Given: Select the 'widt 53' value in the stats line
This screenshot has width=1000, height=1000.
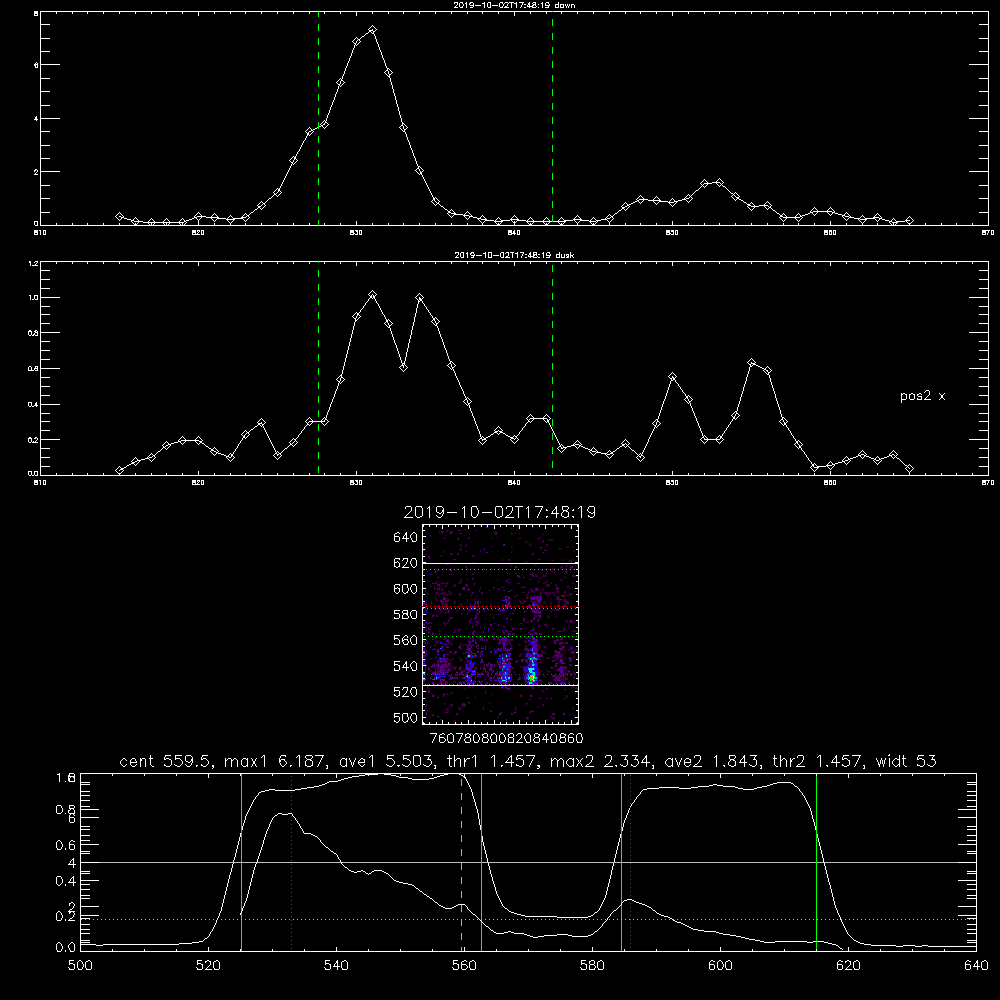Looking at the screenshot, I should pos(906,761).
